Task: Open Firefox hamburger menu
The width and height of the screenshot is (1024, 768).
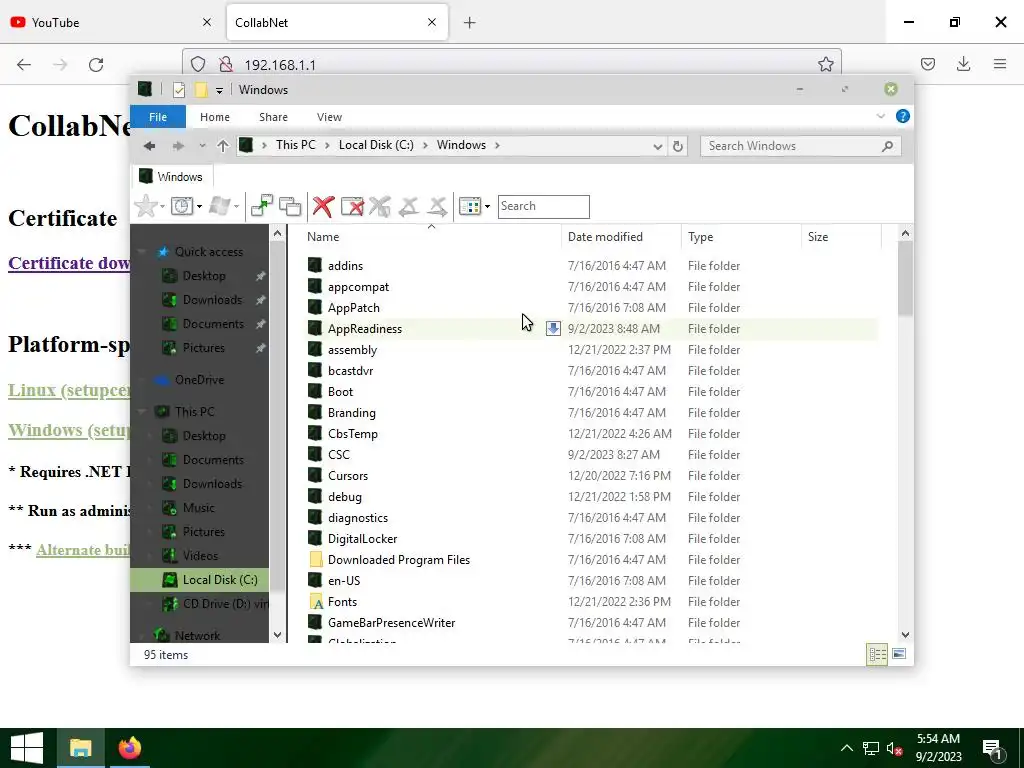Action: coord(1000,64)
